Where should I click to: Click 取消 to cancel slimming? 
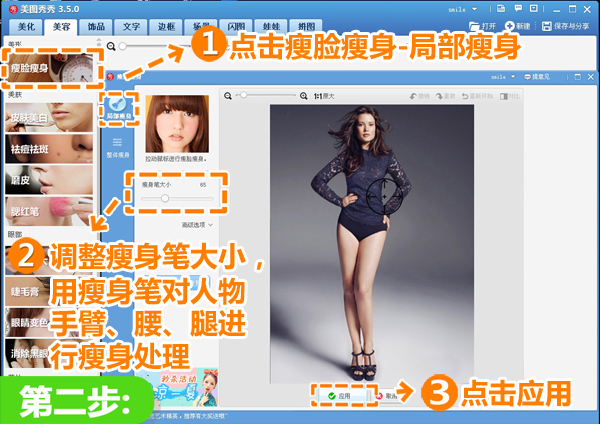pos(386,396)
